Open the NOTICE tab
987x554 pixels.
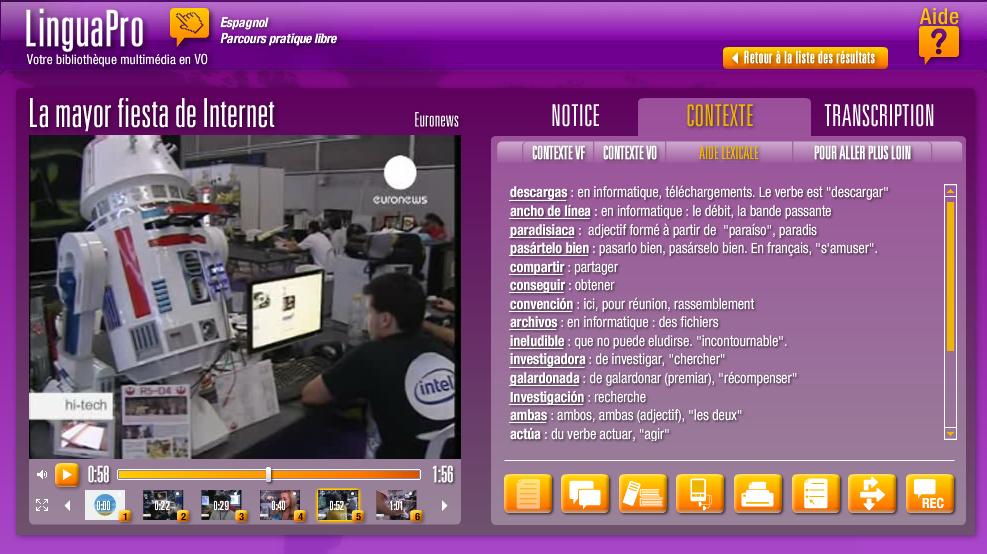pos(575,116)
